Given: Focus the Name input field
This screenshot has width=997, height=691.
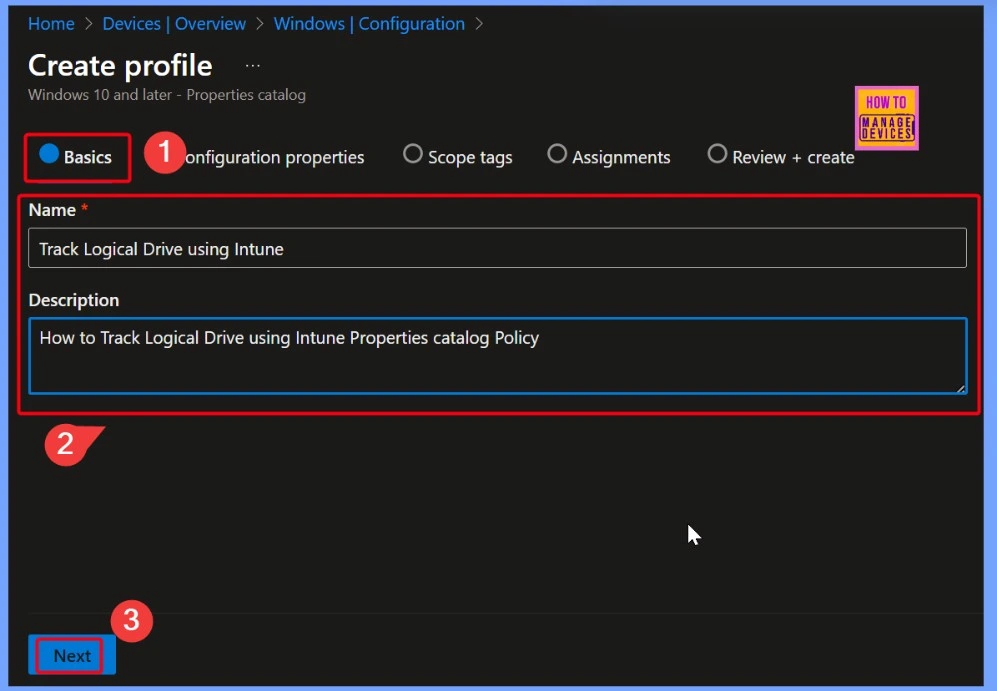Looking at the screenshot, I should pos(497,248).
